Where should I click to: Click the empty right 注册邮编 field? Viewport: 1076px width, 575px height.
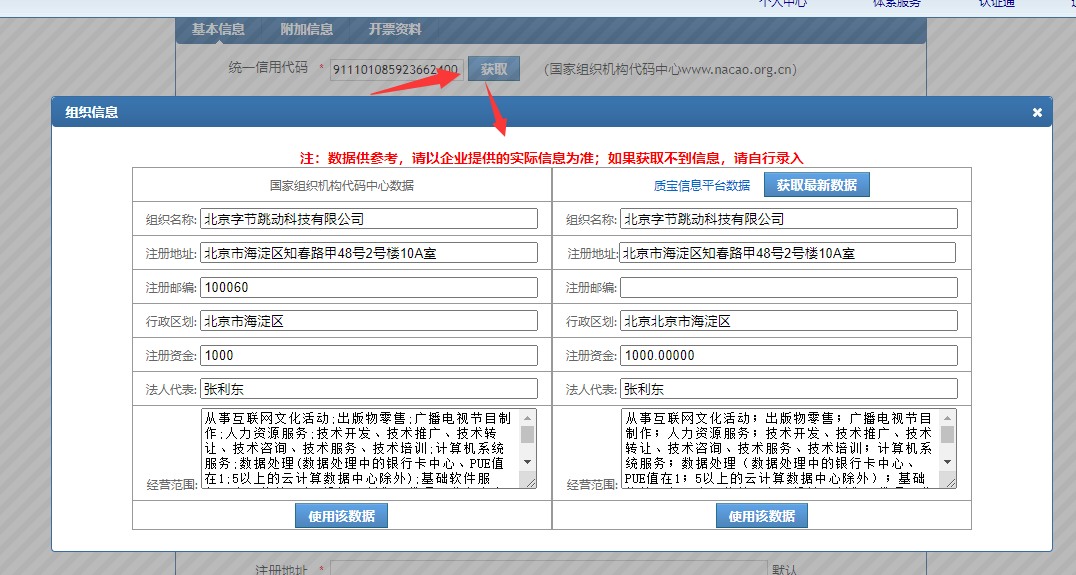tap(789, 287)
